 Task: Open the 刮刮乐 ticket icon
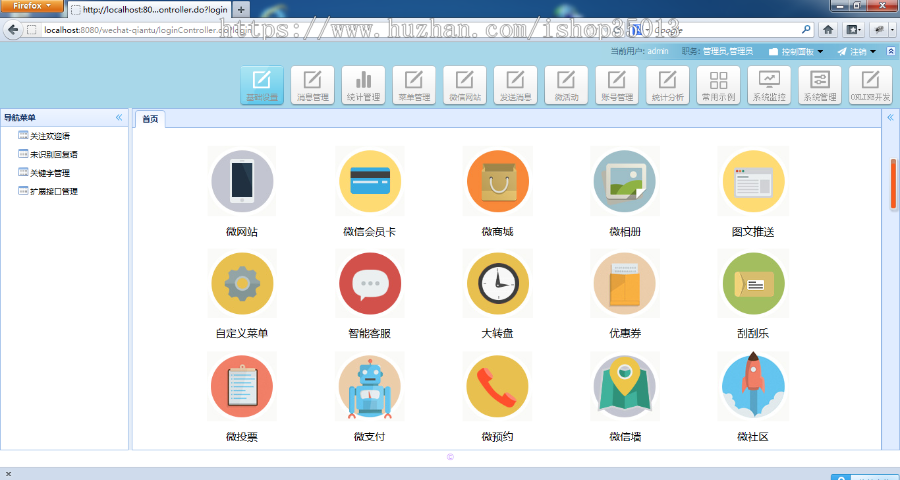(x=753, y=283)
